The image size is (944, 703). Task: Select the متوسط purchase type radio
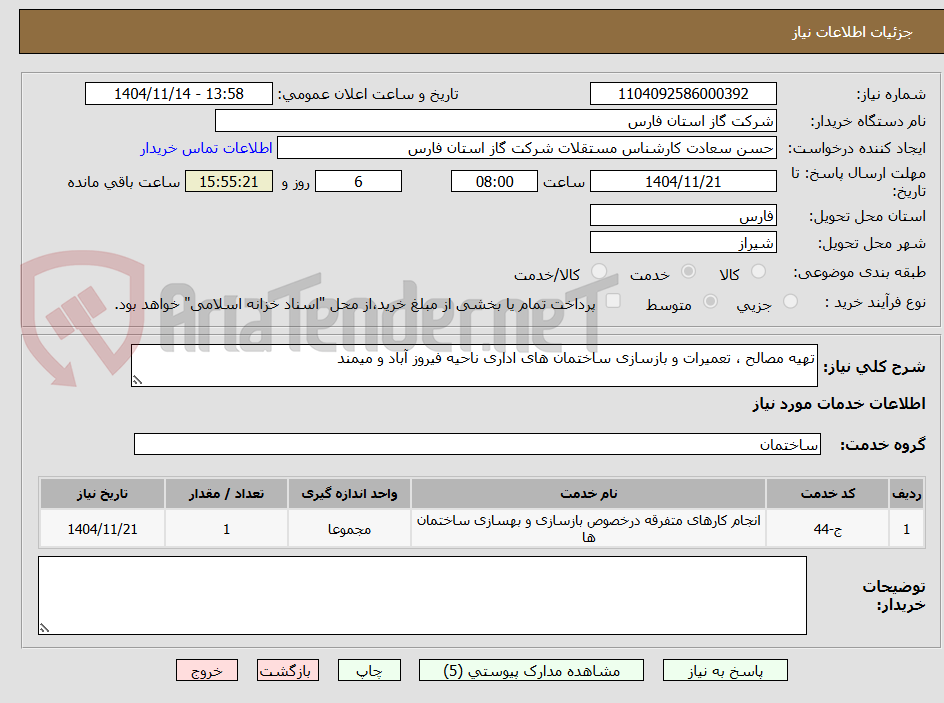710,302
